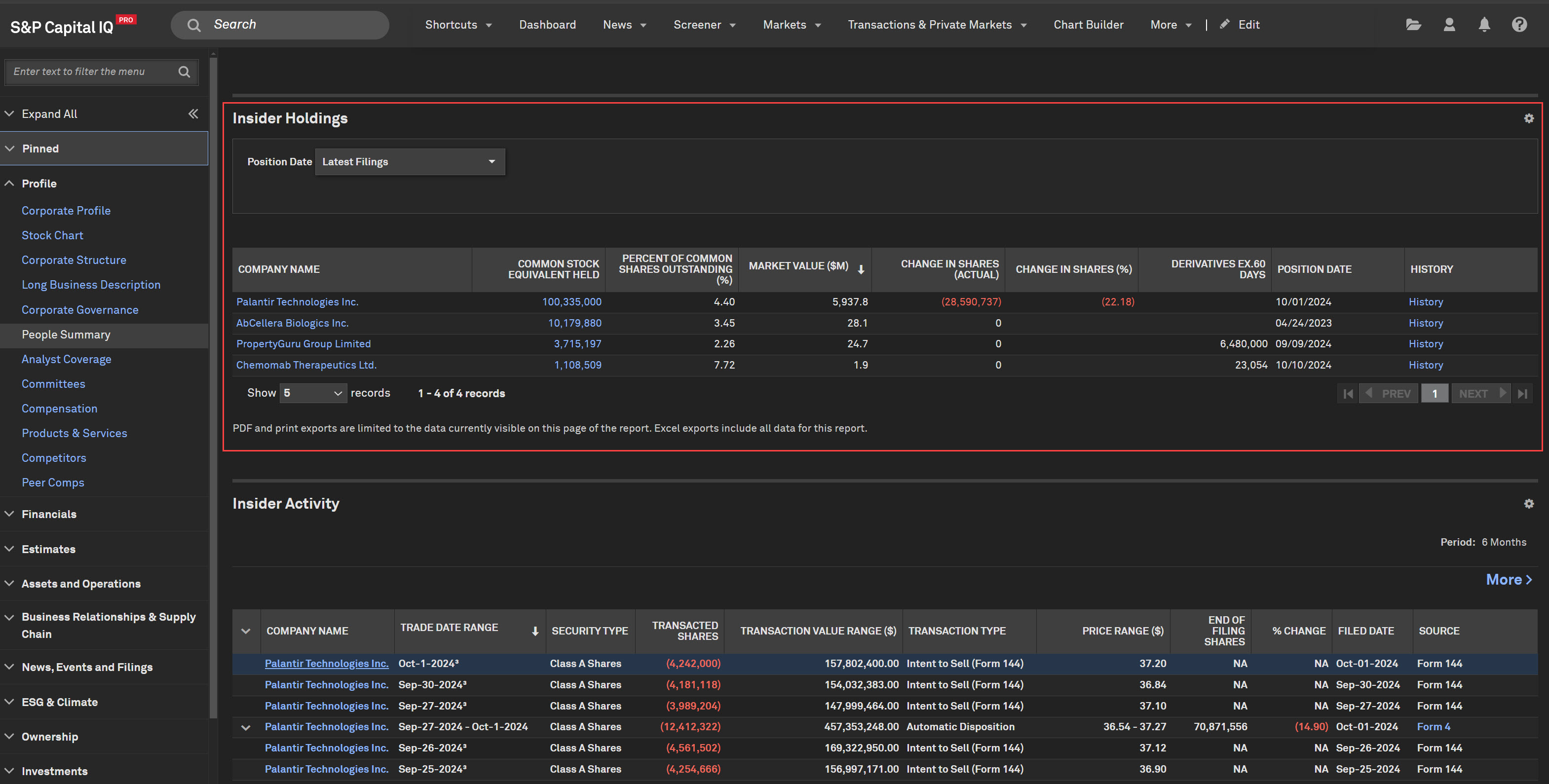
Task: Open the help question mark icon
Action: pyautogui.click(x=1519, y=25)
